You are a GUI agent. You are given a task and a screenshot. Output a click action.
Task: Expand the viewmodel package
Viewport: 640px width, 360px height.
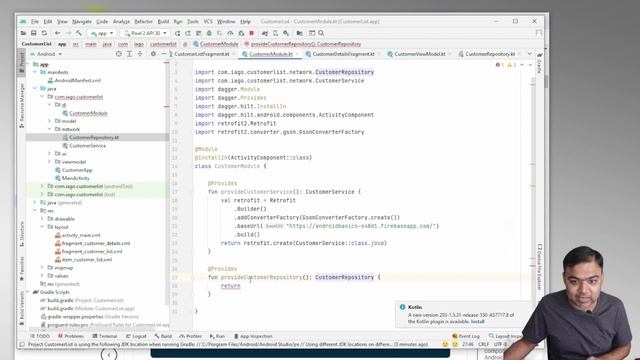coord(50,162)
